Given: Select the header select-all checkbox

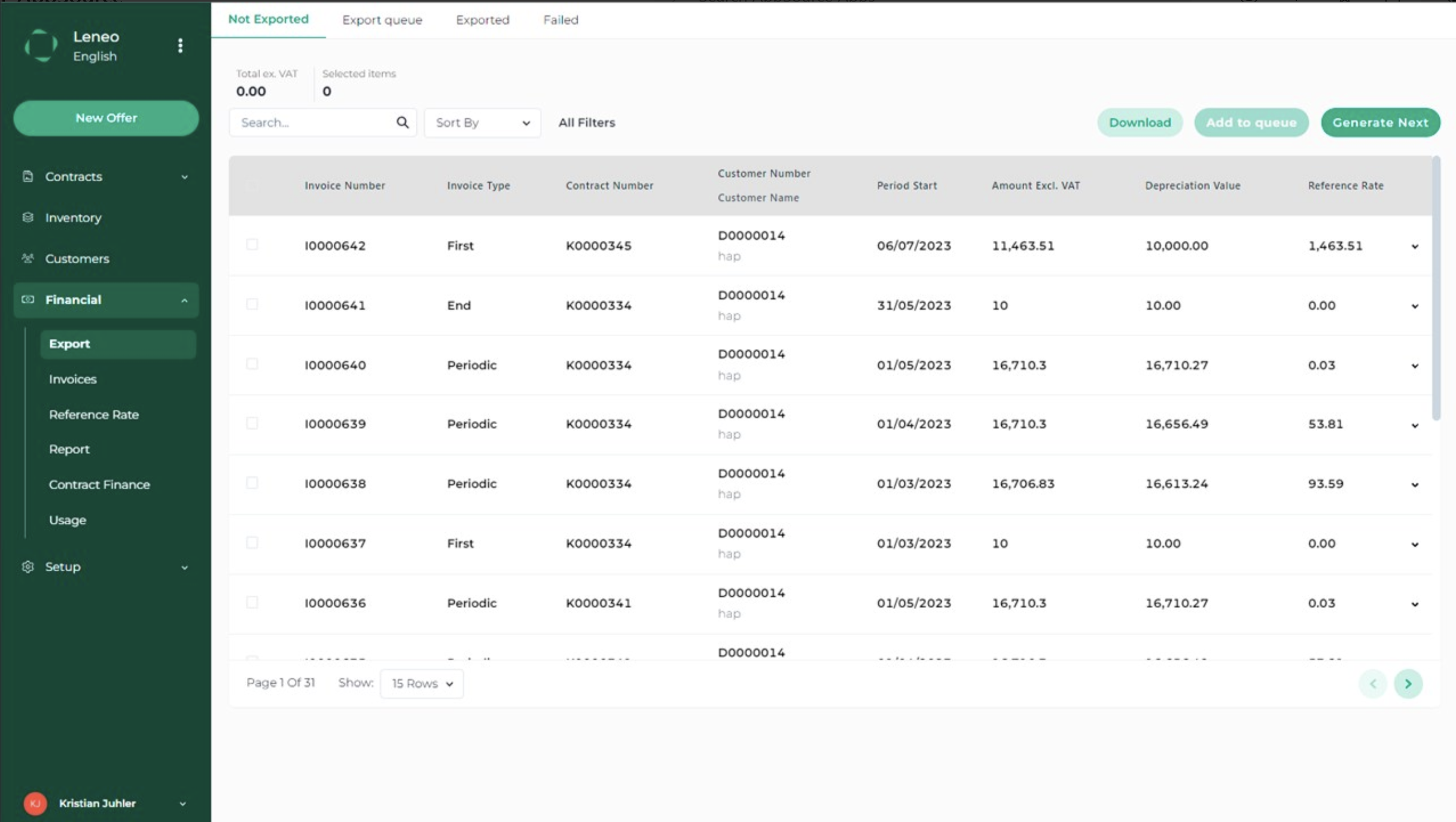Looking at the screenshot, I should (x=252, y=185).
